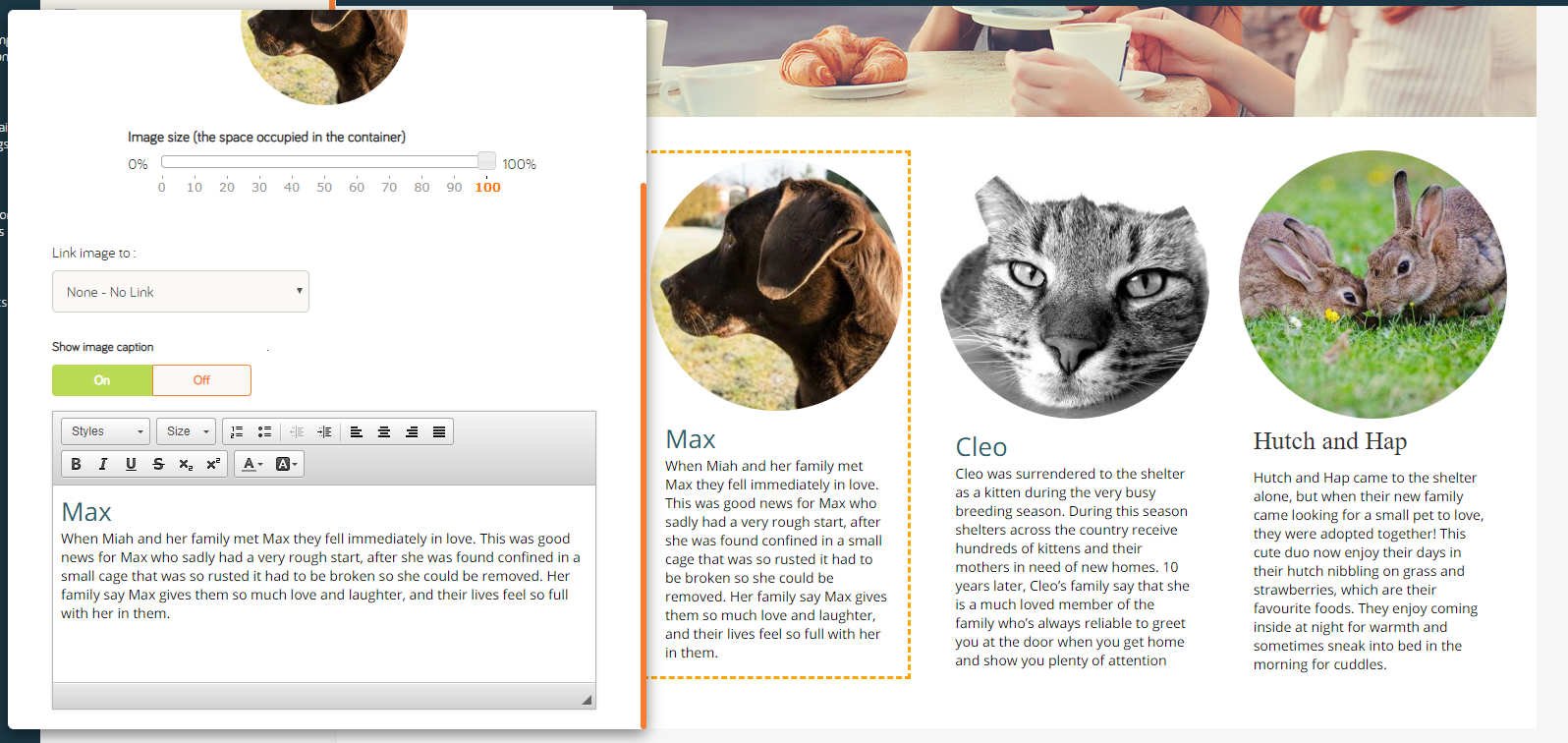Underline the selected caption text
The image size is (1568, 743).
131,464
